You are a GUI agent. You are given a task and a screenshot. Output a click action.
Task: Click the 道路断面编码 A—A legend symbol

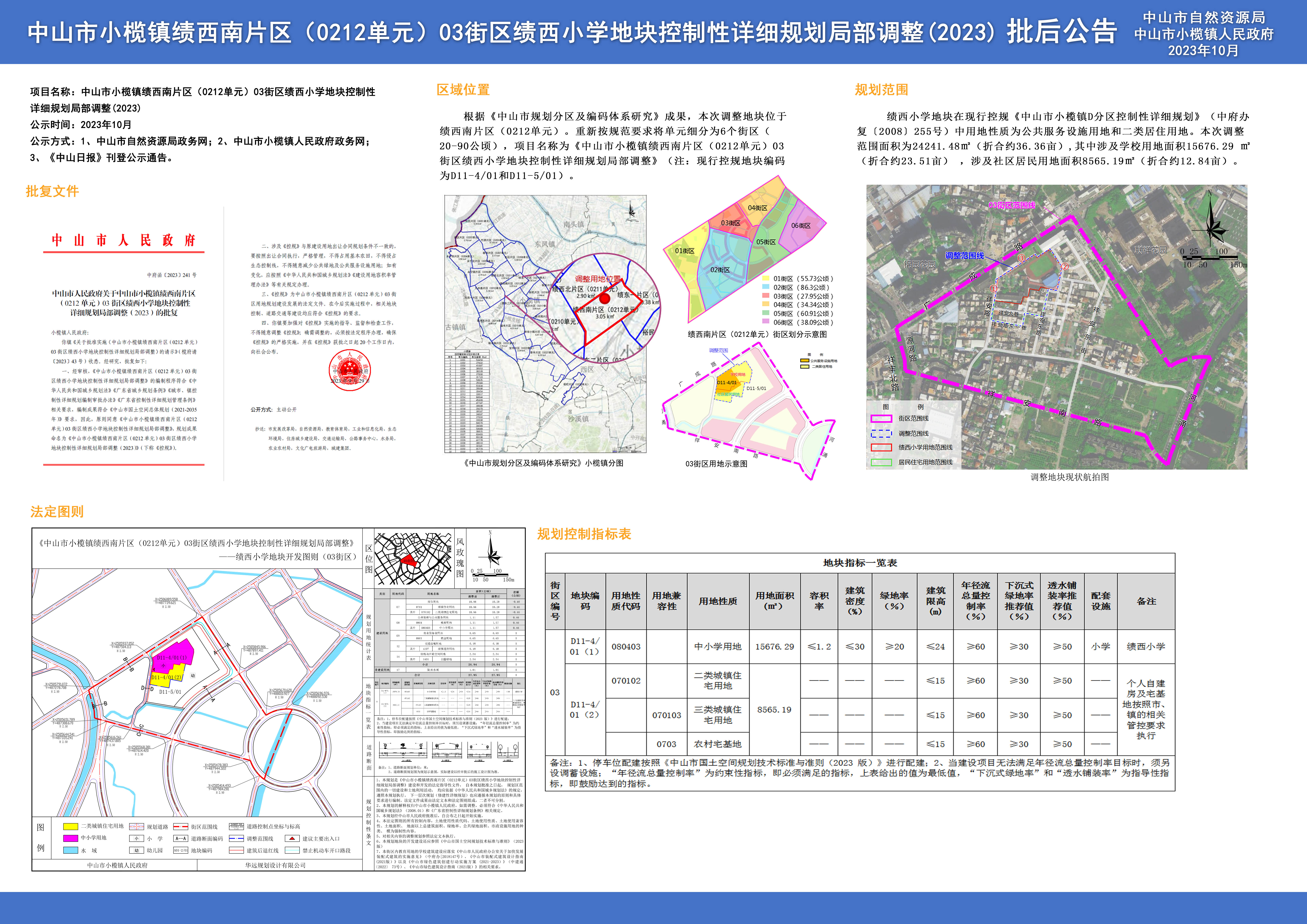180,839
